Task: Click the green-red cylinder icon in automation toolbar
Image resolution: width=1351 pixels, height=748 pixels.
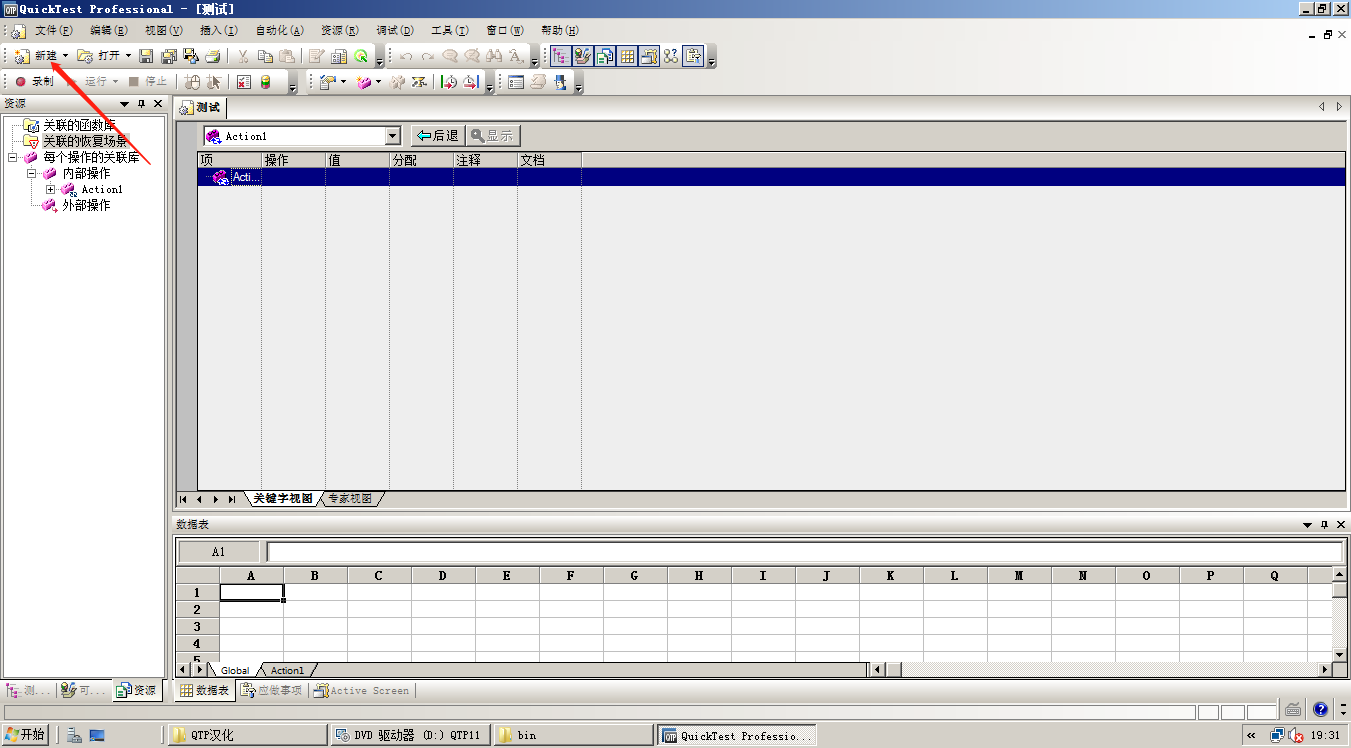Action: (265, 82)
